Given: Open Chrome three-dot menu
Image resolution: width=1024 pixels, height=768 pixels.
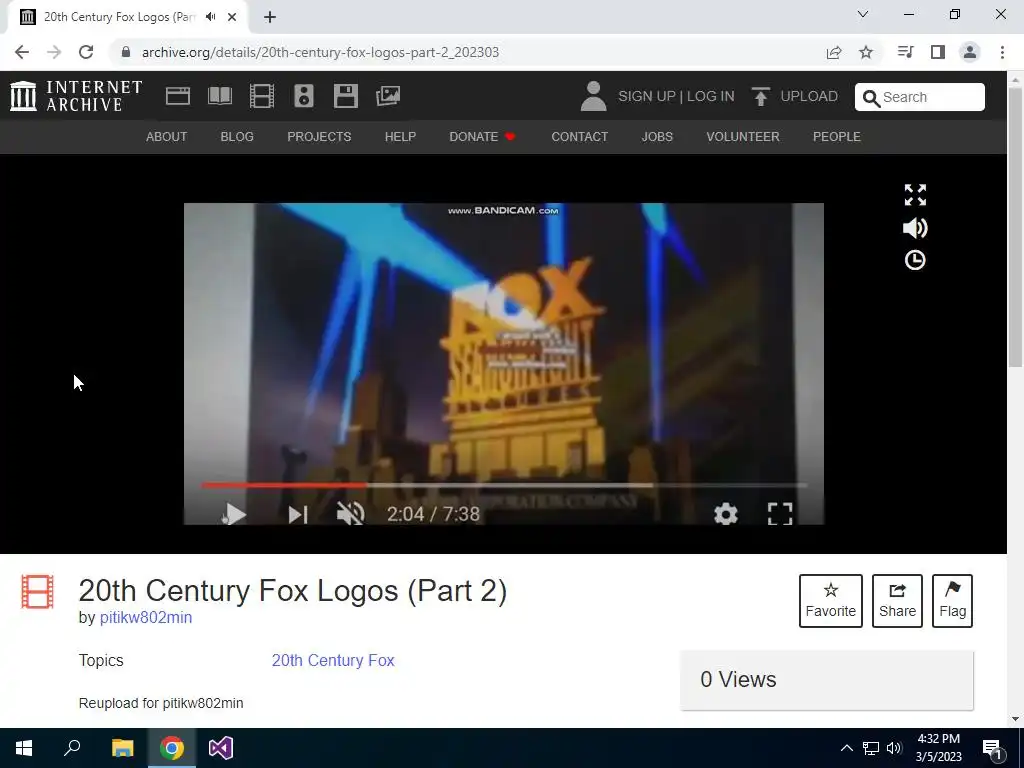Looking at the screenshot, I should (x=1002, y=52).
